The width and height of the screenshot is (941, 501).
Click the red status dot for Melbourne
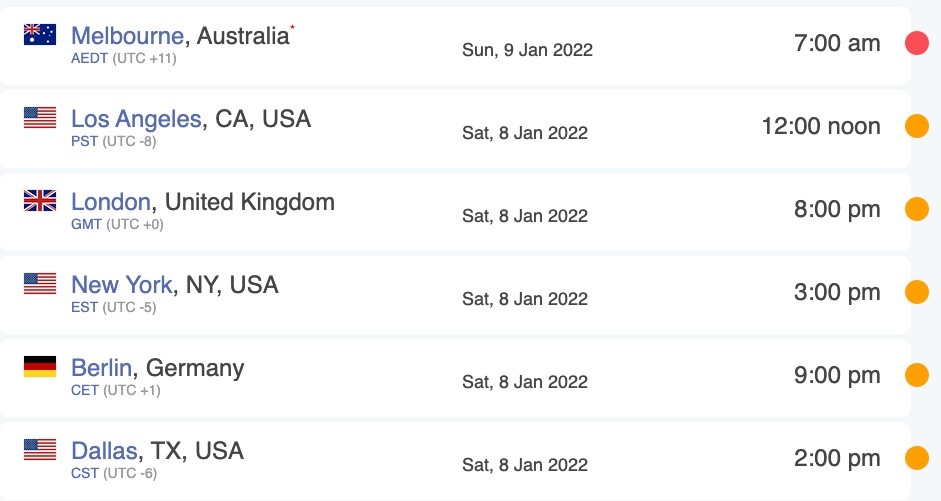(917, 43)
